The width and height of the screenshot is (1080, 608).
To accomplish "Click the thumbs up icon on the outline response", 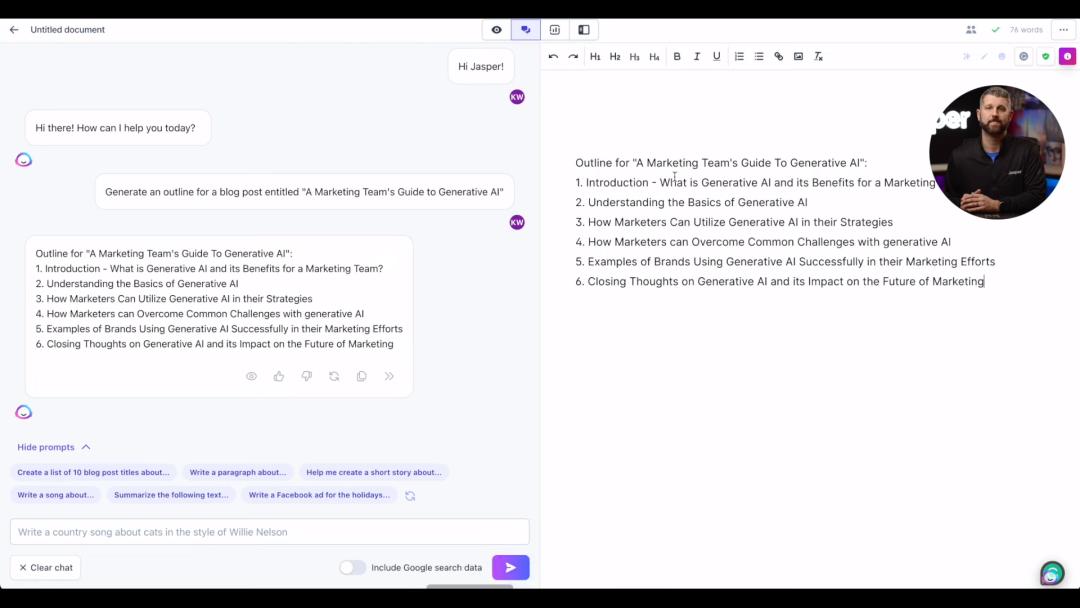I will (x=279, y=376).
